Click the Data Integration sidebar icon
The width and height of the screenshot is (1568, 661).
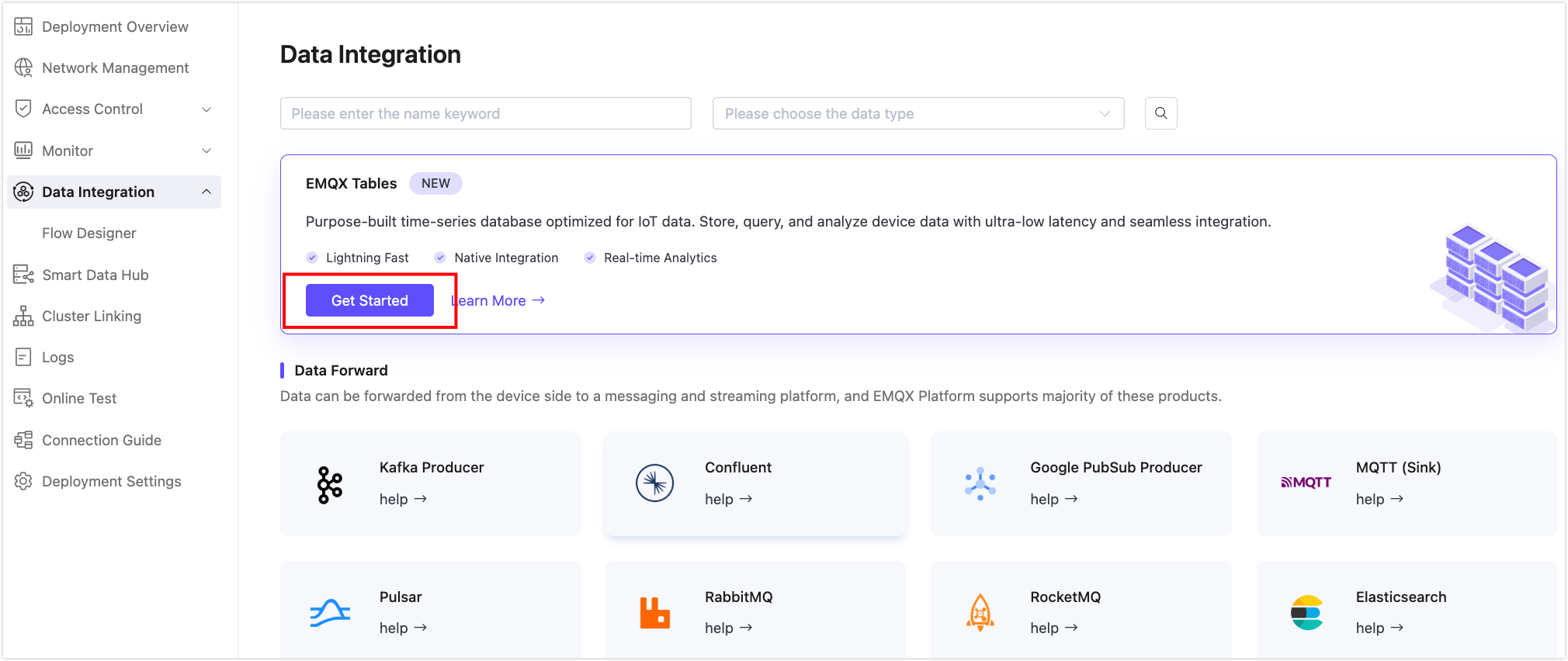pos(23,192)
